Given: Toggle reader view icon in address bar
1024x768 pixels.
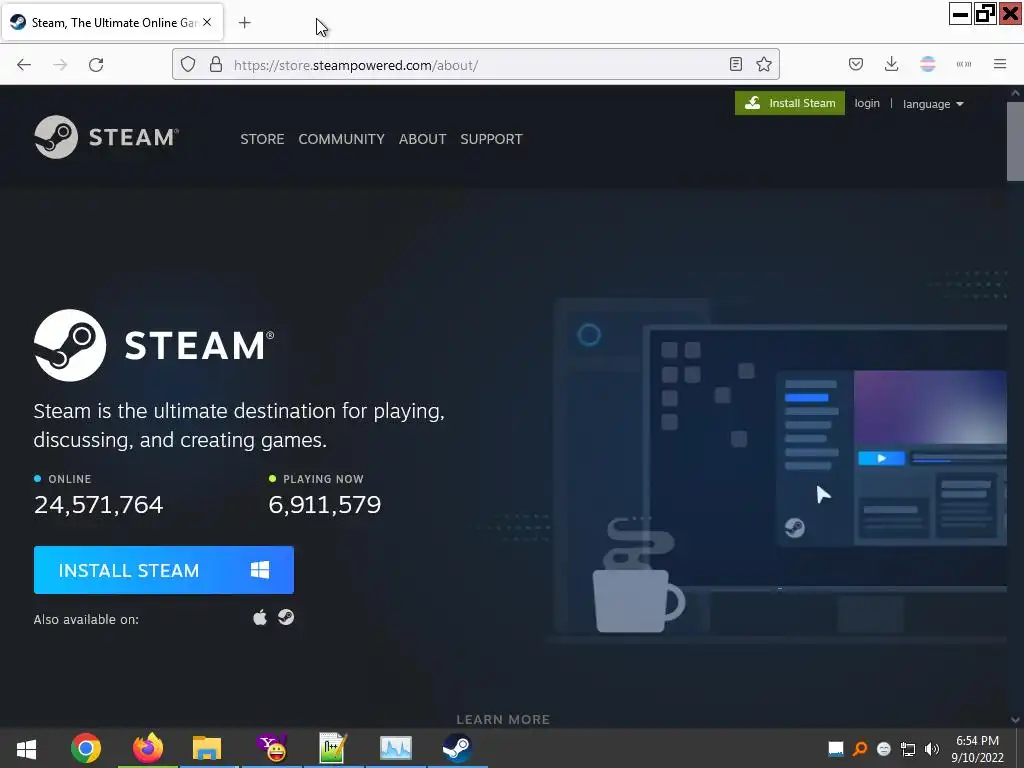Looking at the screenshot, I should [736, 64].
